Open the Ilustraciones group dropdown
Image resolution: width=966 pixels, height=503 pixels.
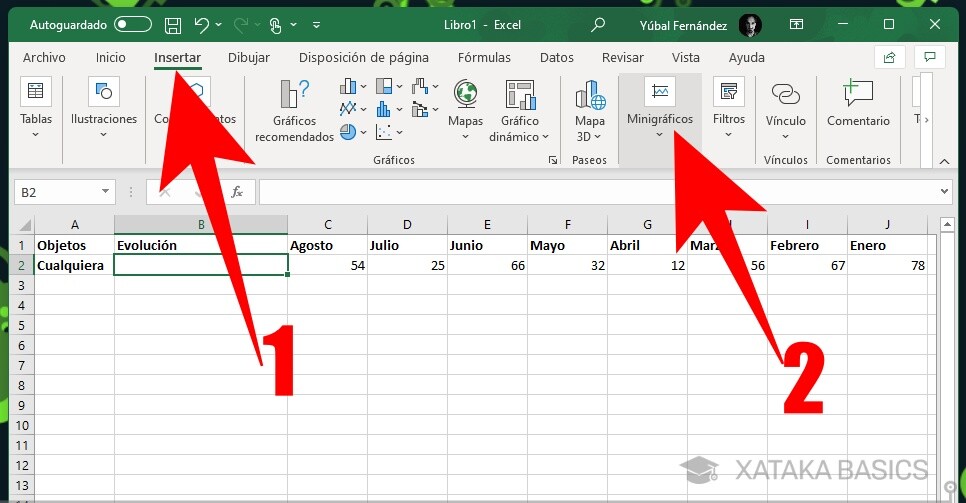click(x=104, y=108)
